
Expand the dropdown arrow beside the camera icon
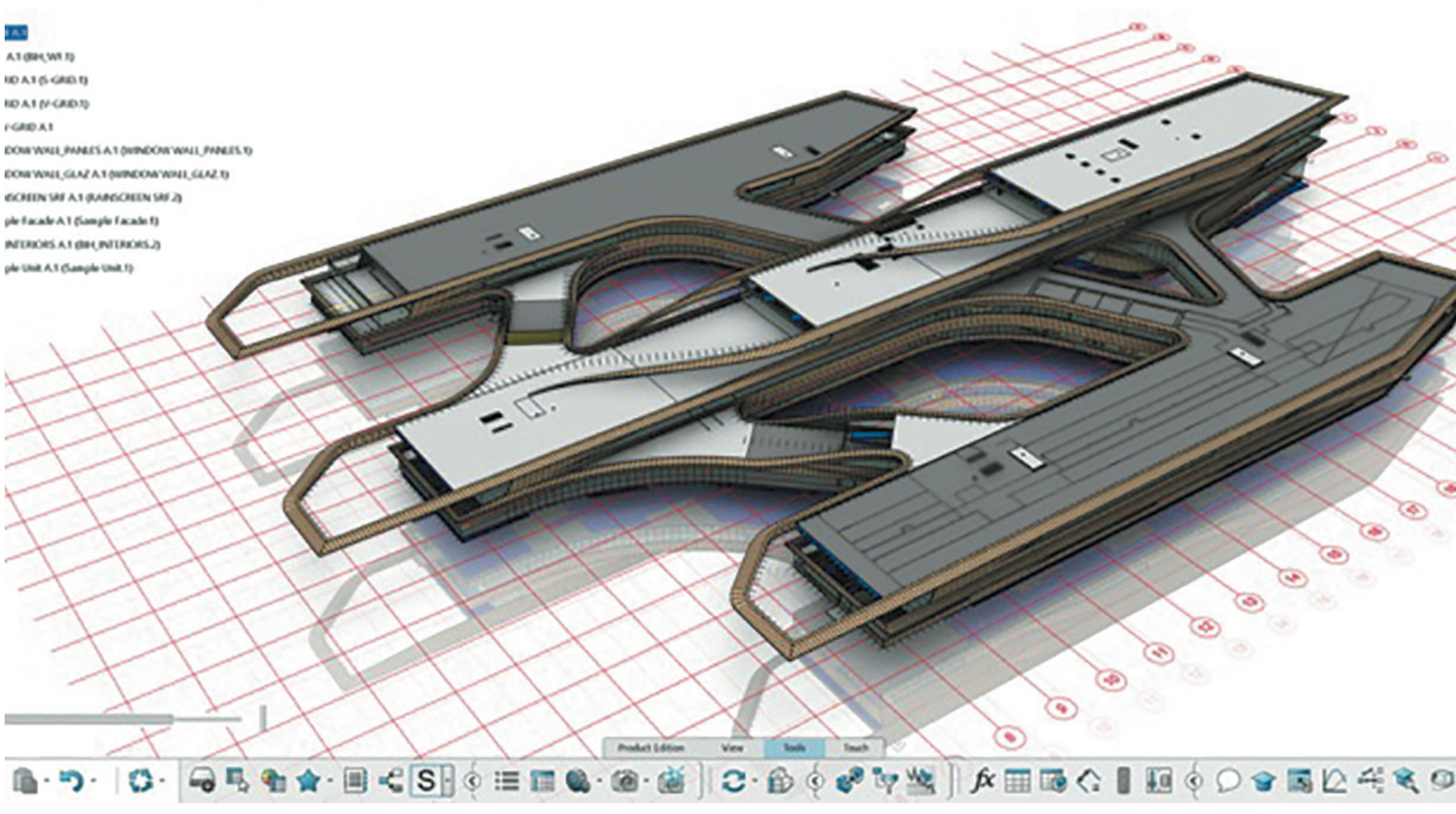point(646,781)
